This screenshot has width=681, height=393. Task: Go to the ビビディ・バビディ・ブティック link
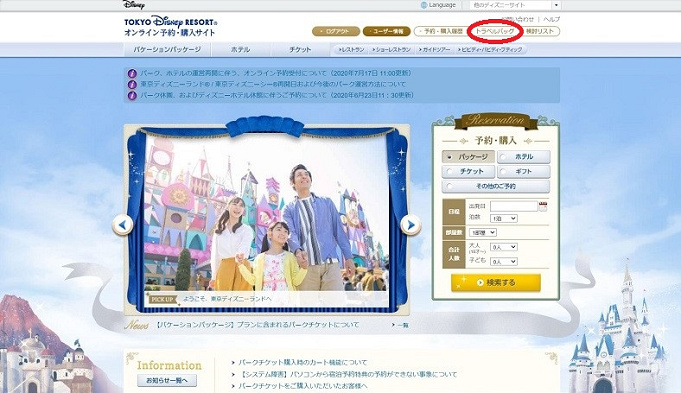tap(490, 50)
